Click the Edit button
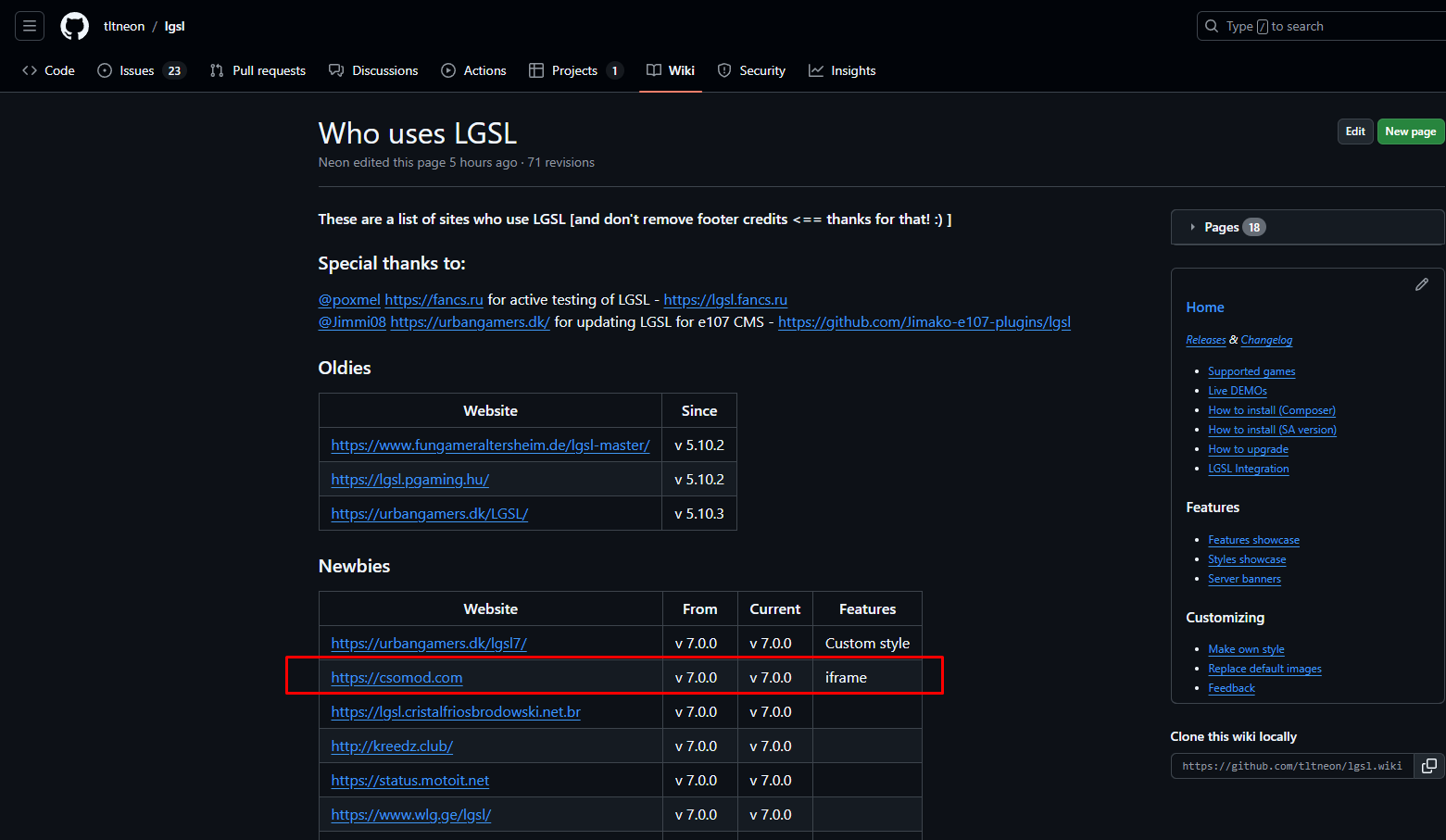Image resolution: width=1446 pixels, height=840 pixels. [x=1354, y=132]
